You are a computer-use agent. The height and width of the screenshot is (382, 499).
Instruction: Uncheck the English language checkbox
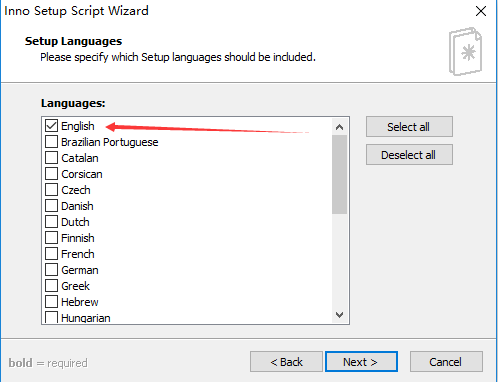pos(51,126)
